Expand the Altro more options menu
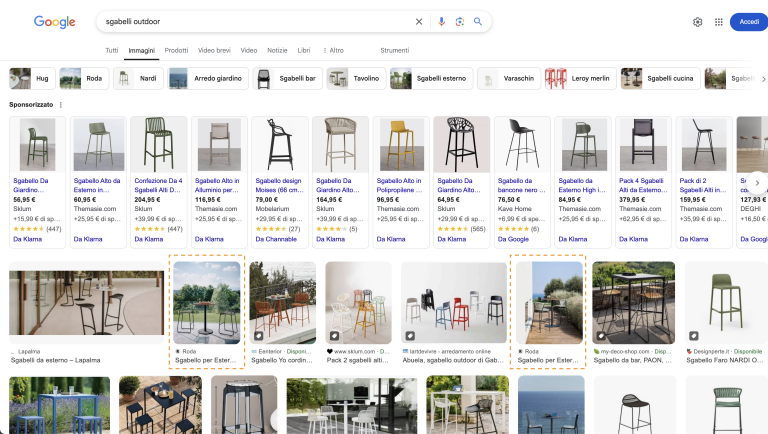Image resolution: width=768 pixels, height=434 pixels. pos(333,50)
